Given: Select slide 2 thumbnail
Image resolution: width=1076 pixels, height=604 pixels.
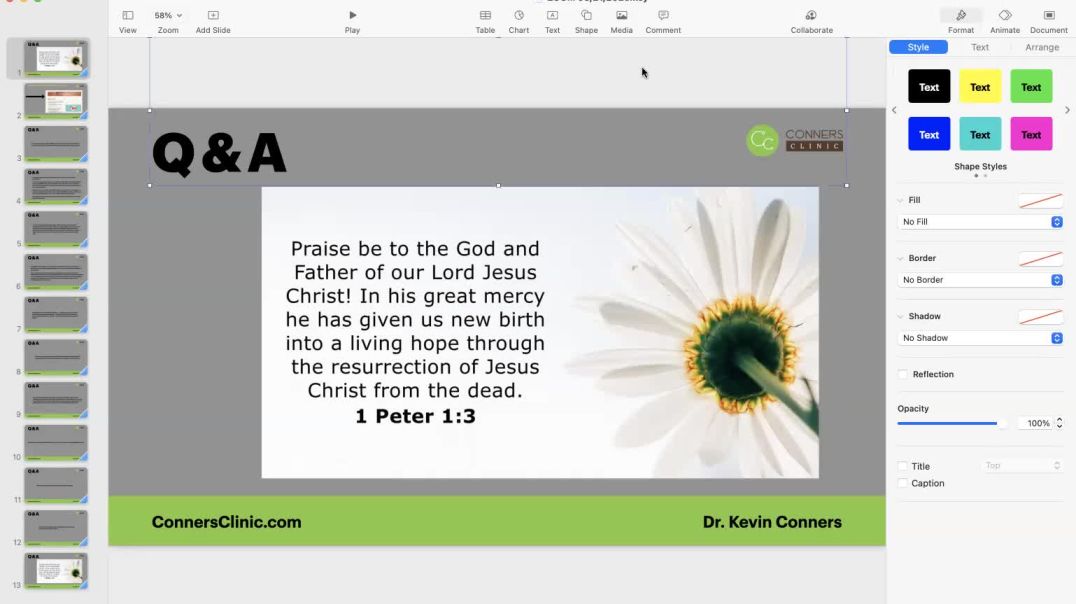Looking at the screenshot, I should tap(56, 102).
